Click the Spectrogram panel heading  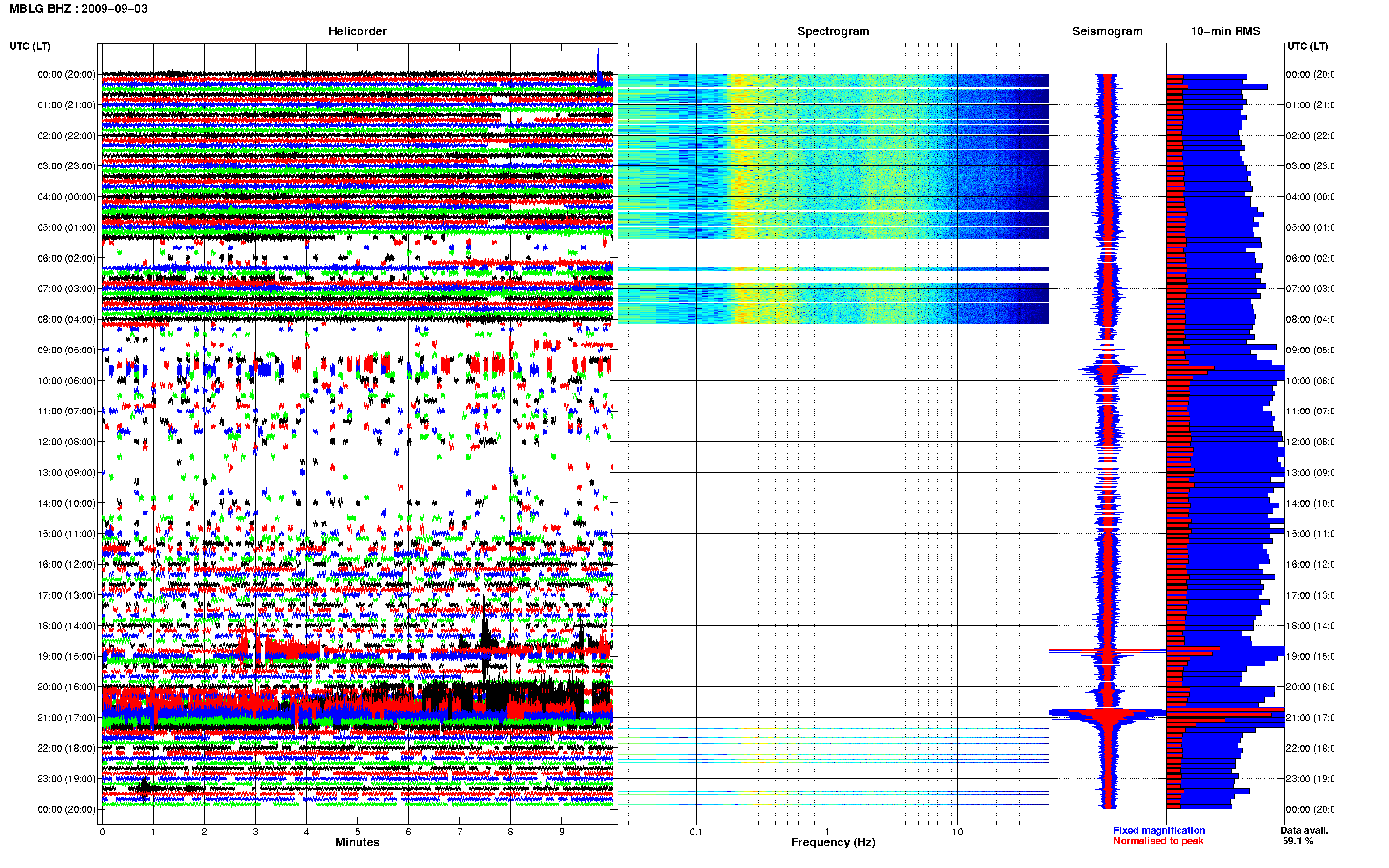tap(833, 31)
